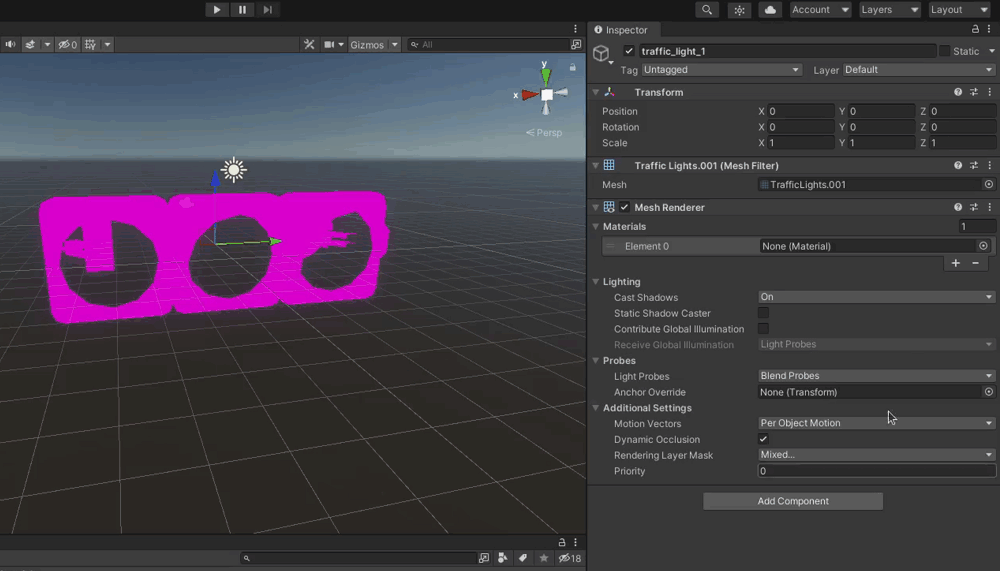Click the cloud services icon
The image size is (1000, 571).
[770, 10]
